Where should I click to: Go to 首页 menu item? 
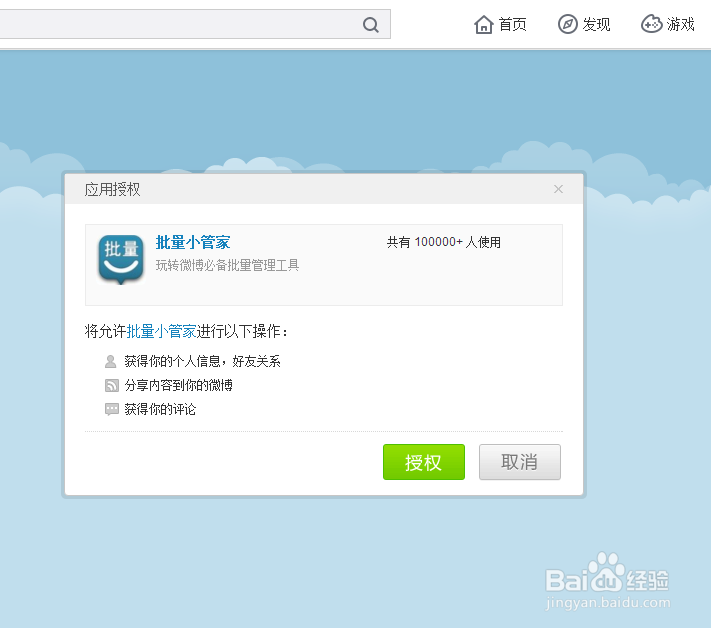tap(512, 24)
